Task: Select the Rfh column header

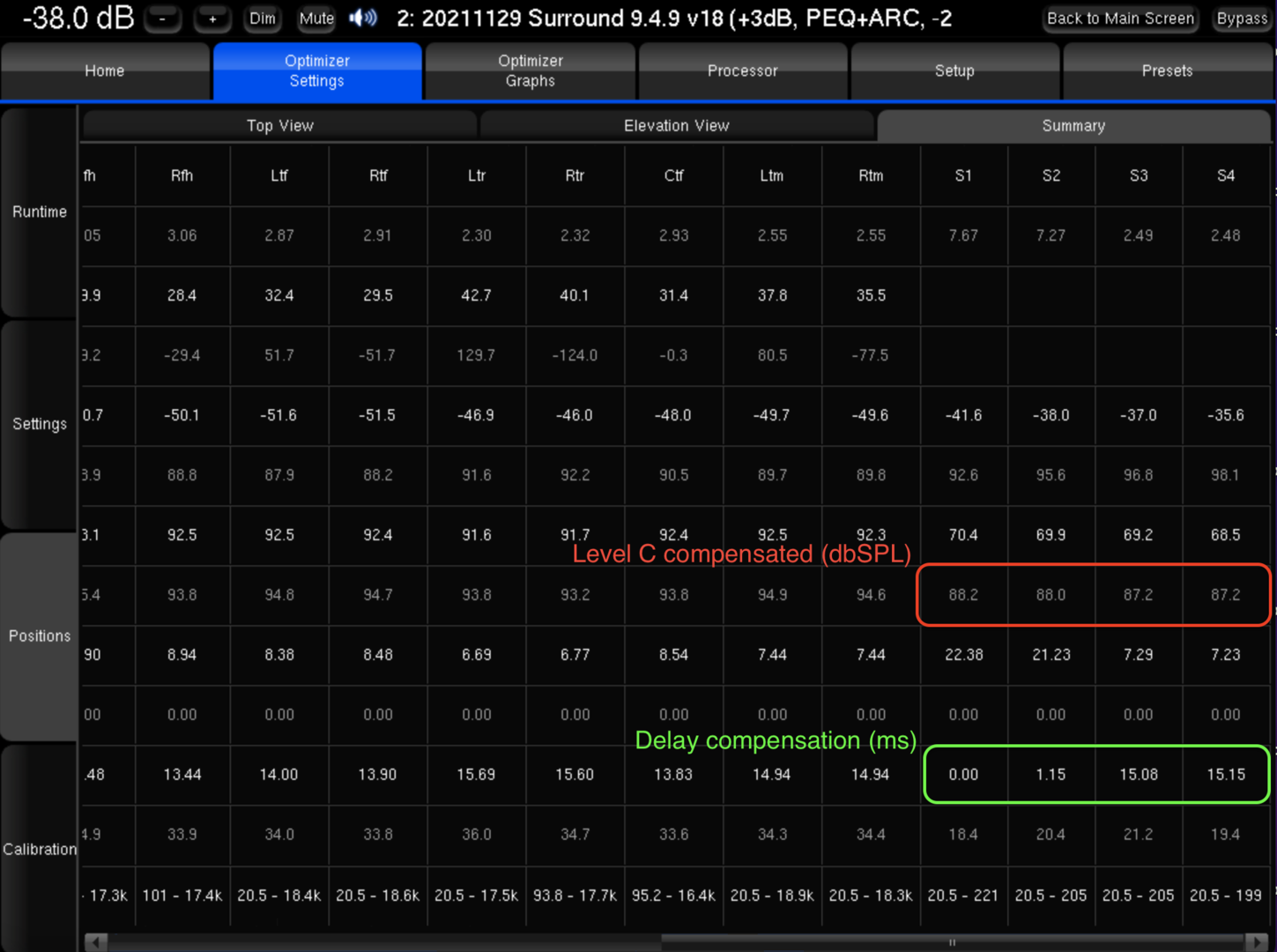Action: (182, 175)
